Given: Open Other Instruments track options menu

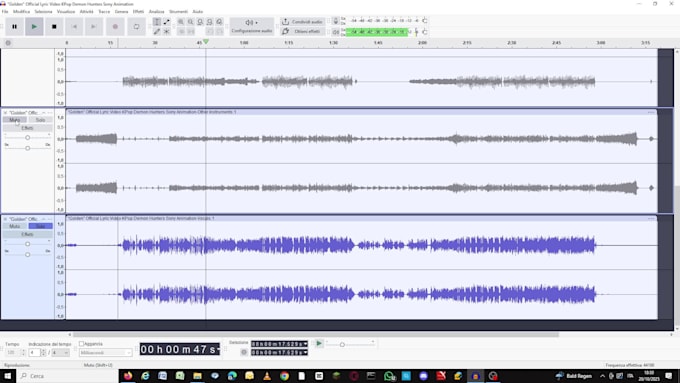Looking at the screenshot, I should point(50,112).
